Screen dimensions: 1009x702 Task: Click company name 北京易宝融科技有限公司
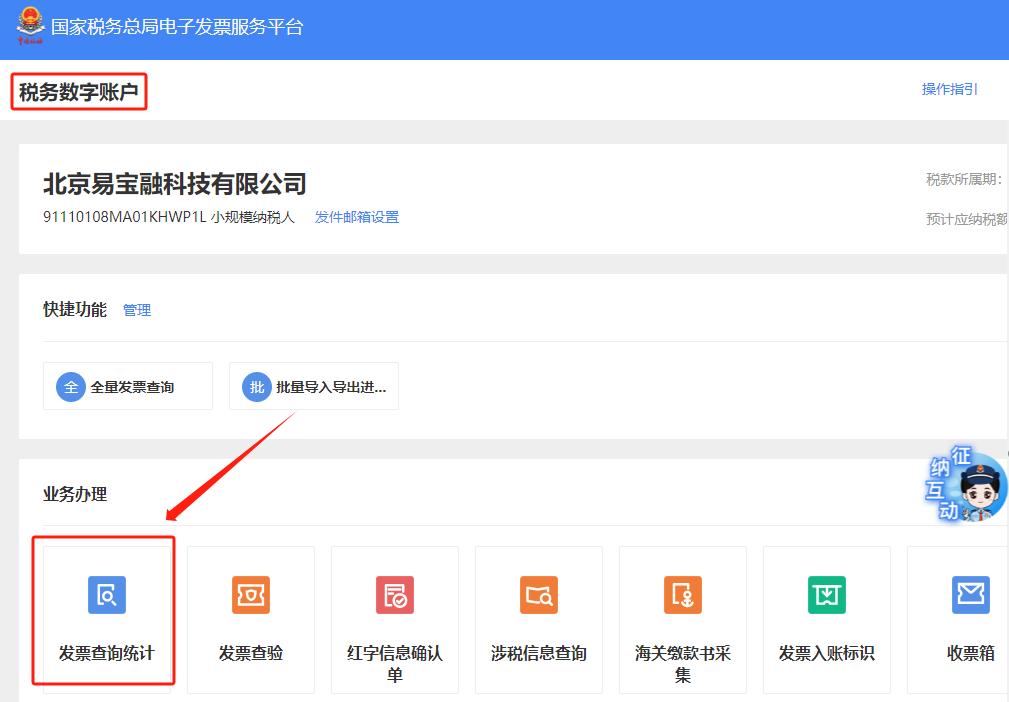tap(174, 184)
